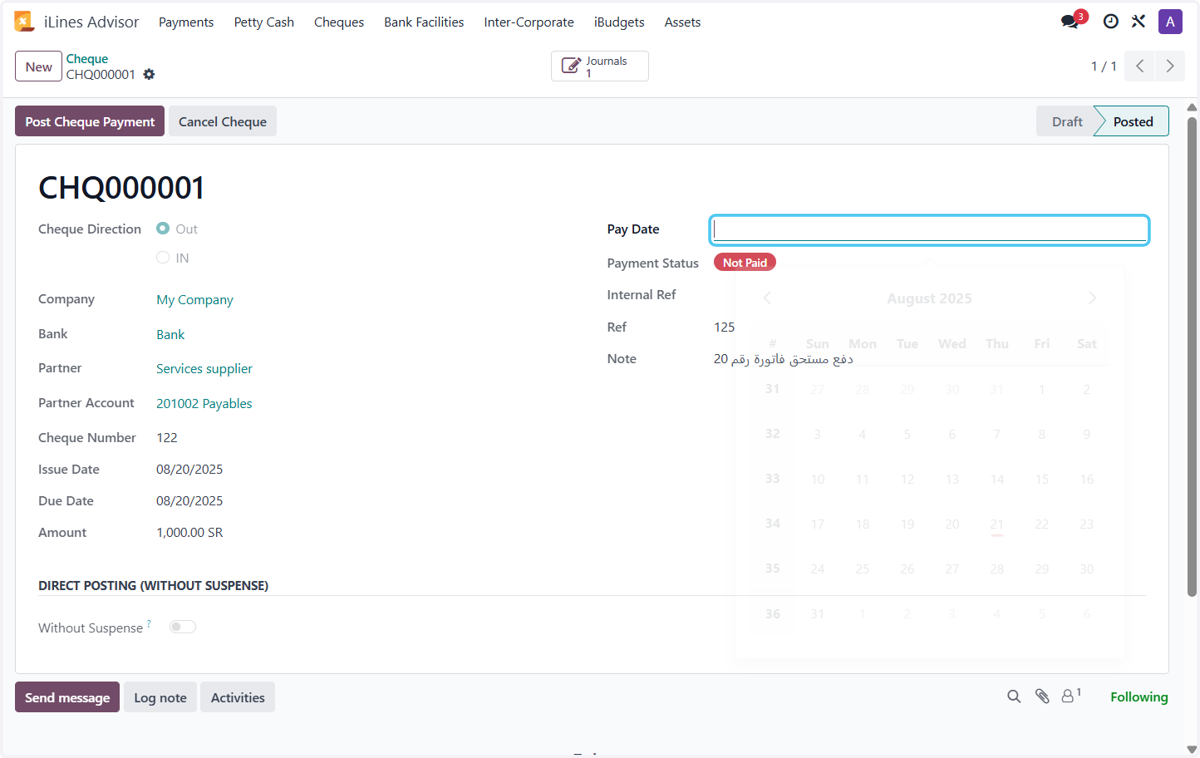1200x758 pixels.
Task: Open the messages chat icon with badge
Action: tap(1071, 21)
